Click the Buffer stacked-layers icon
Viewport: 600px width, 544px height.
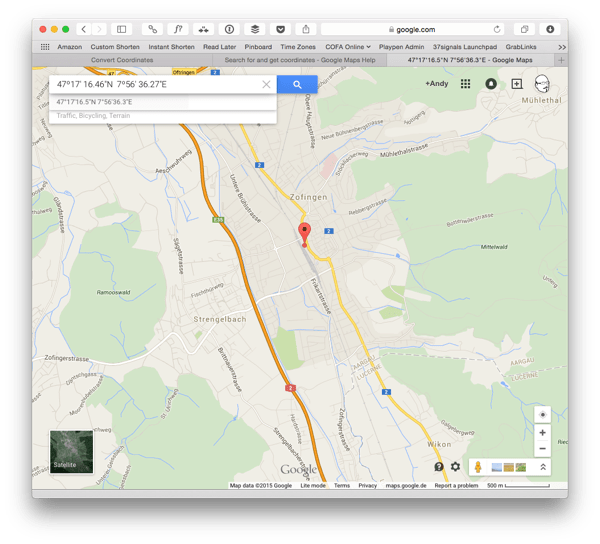255,29
